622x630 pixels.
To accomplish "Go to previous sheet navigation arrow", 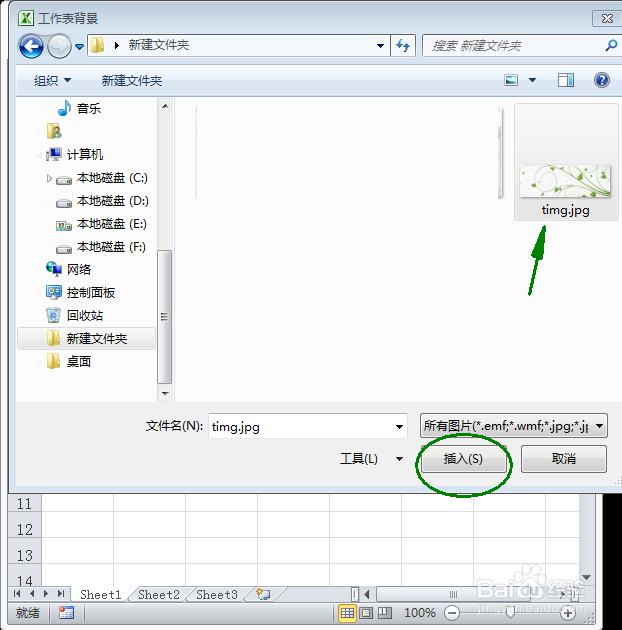I will pos(32,594).
